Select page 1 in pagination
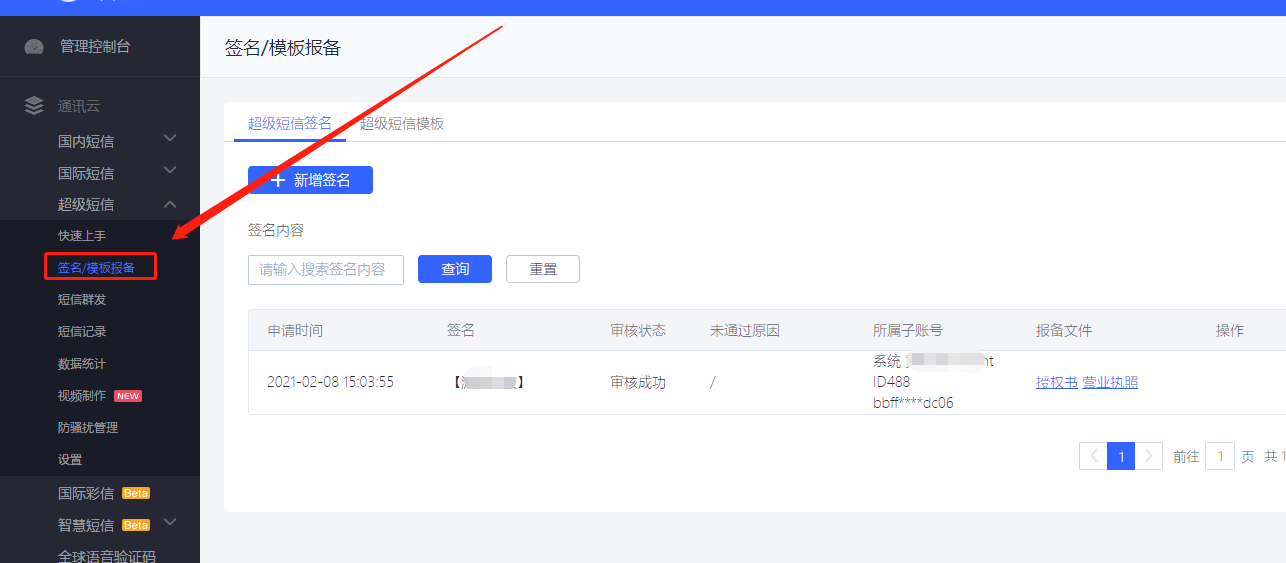This screenshot has width=1286, height=563. [x=1121, y=456]
